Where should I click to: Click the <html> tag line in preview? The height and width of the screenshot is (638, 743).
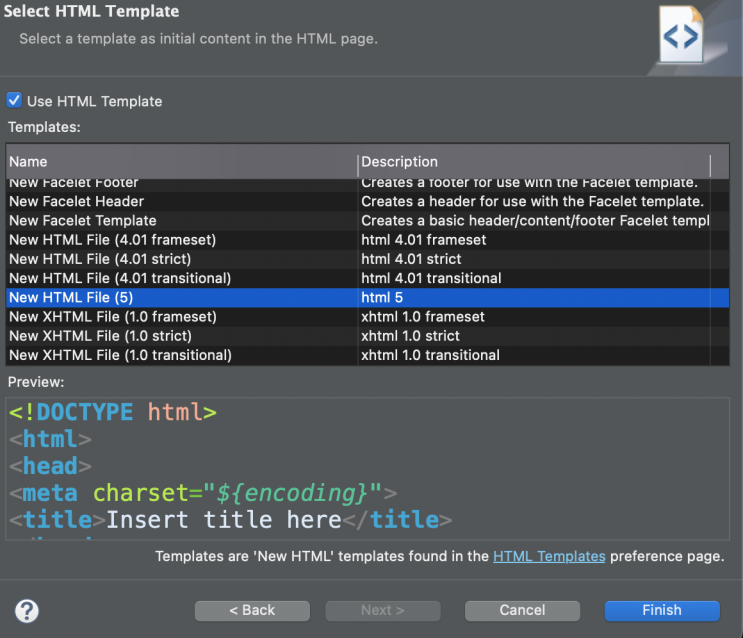pyautogui.click(x=50, y=439)
